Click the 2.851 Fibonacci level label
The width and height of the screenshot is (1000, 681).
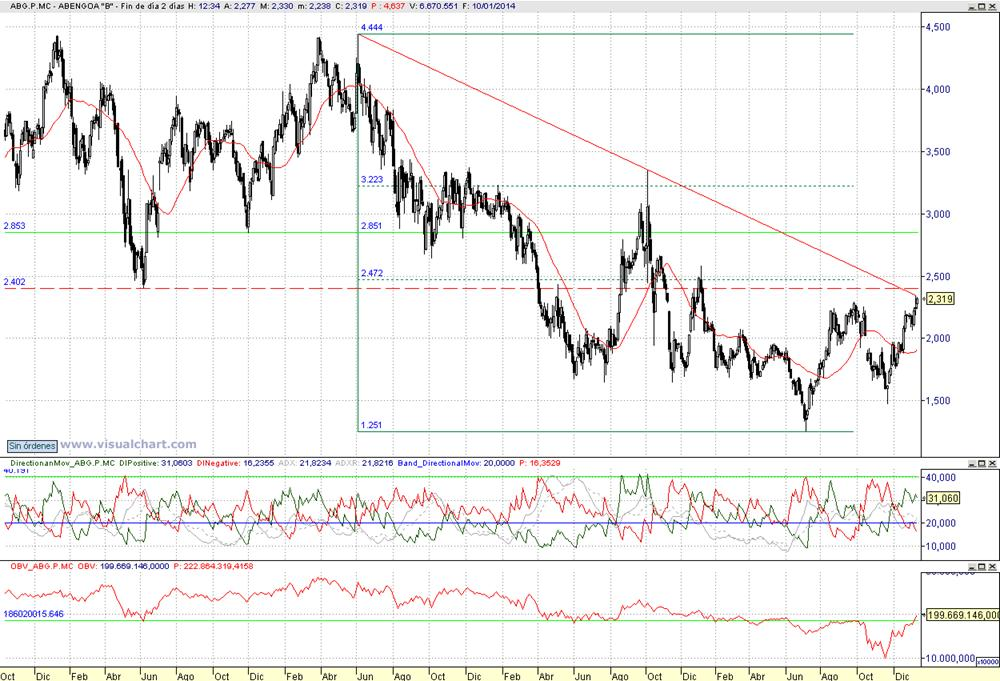pyautogui.click(x=371, y=225)
